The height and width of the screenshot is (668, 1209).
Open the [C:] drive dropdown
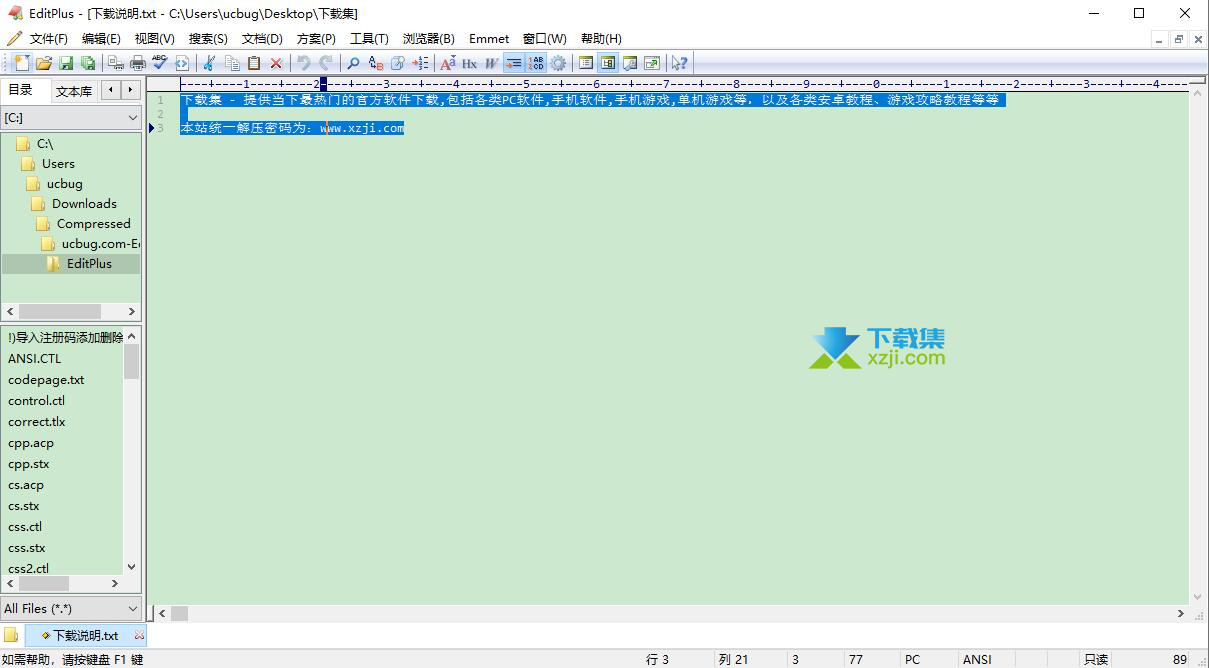pos(71,117)
